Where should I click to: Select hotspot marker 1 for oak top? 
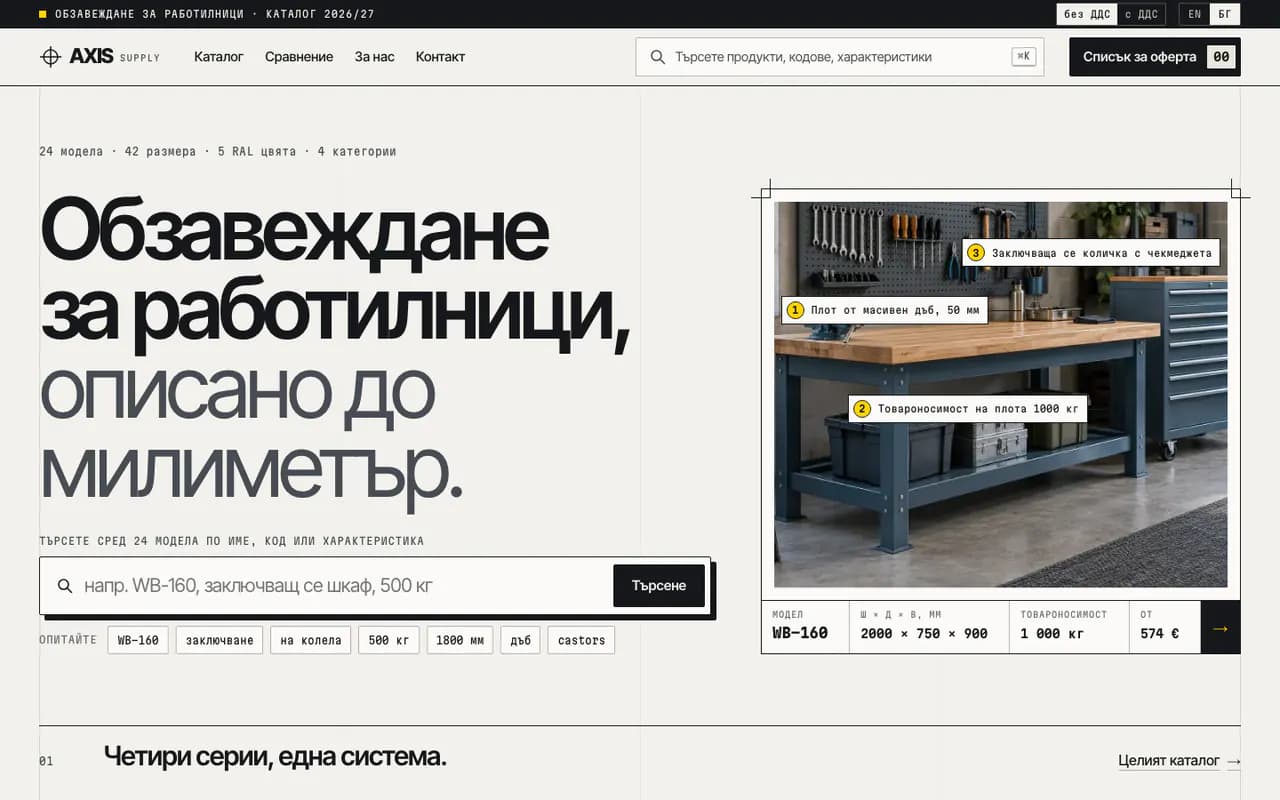(x=795, y=310)
